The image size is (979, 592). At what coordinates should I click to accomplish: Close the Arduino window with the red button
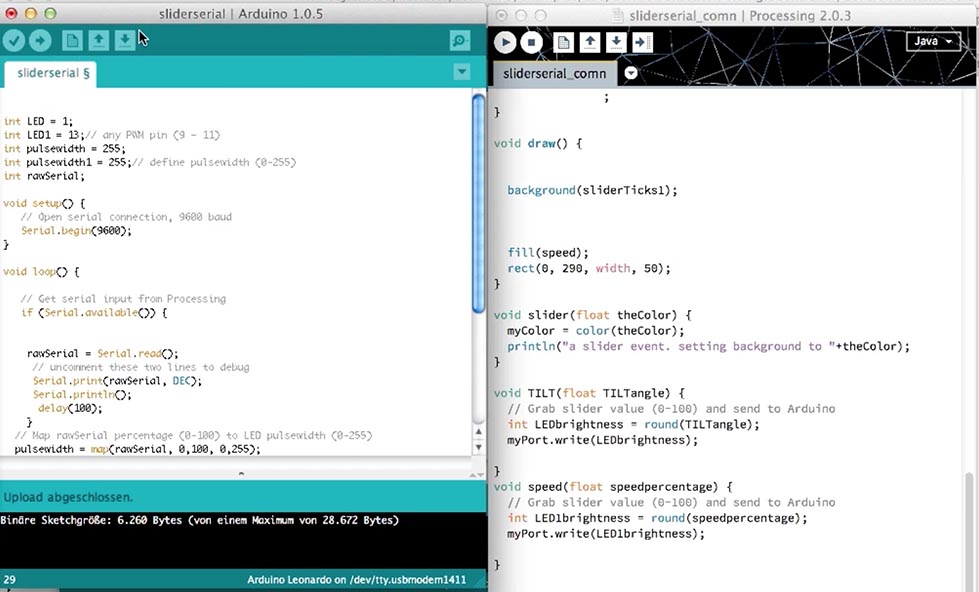coord(11,13)
